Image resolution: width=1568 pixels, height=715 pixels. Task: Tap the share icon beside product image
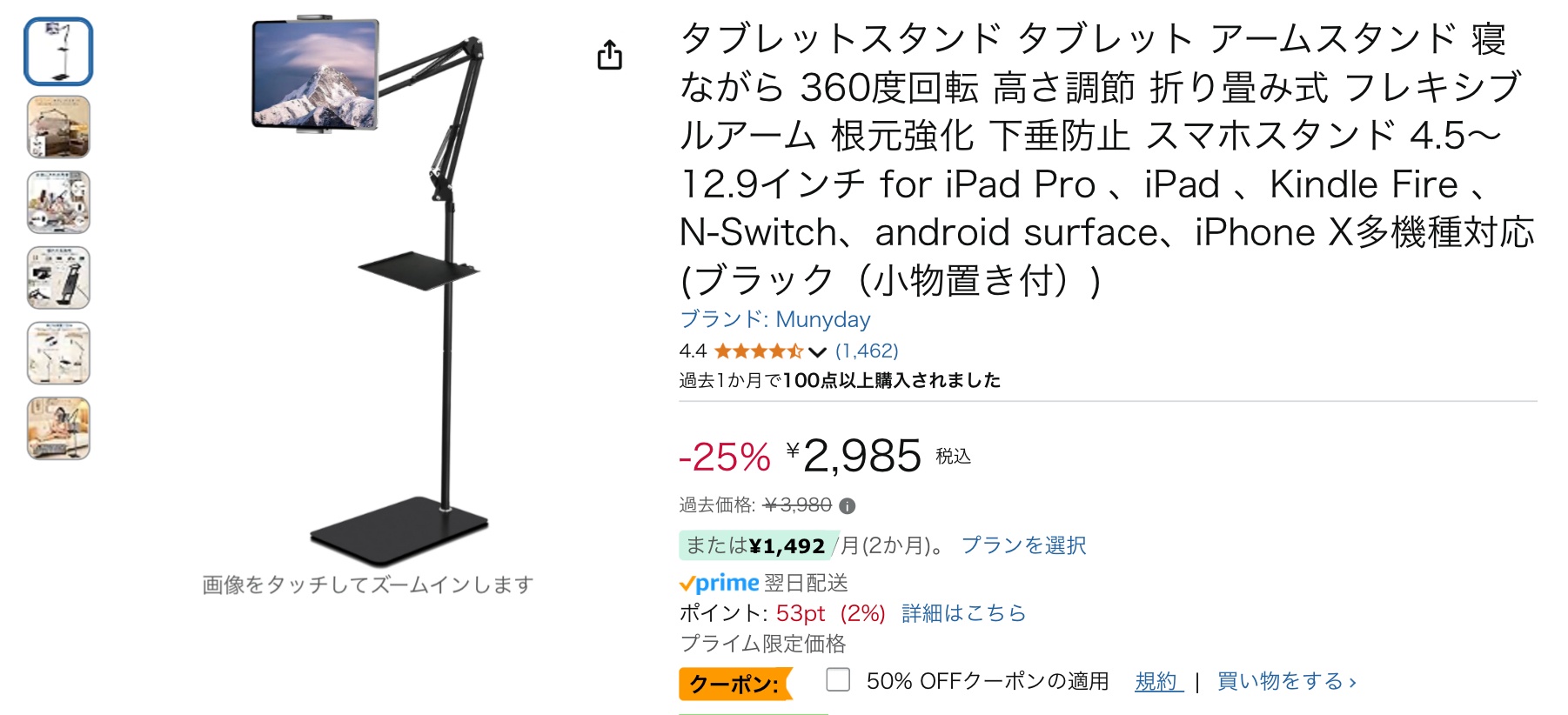pyautogui.click(x=610, y=56)
